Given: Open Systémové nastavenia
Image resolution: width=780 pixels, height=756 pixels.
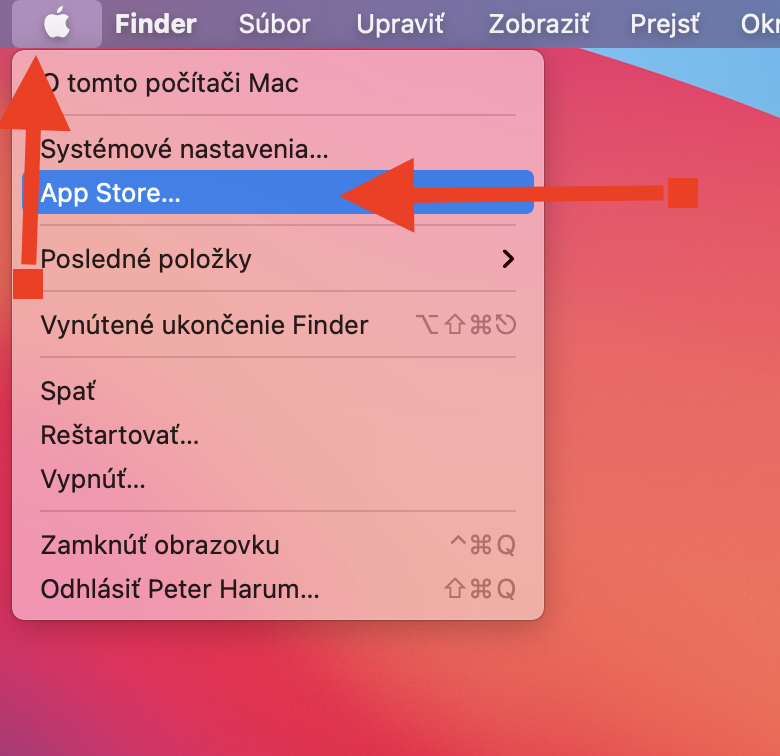Looking at the screenshot, I should (x=184, y=150).
